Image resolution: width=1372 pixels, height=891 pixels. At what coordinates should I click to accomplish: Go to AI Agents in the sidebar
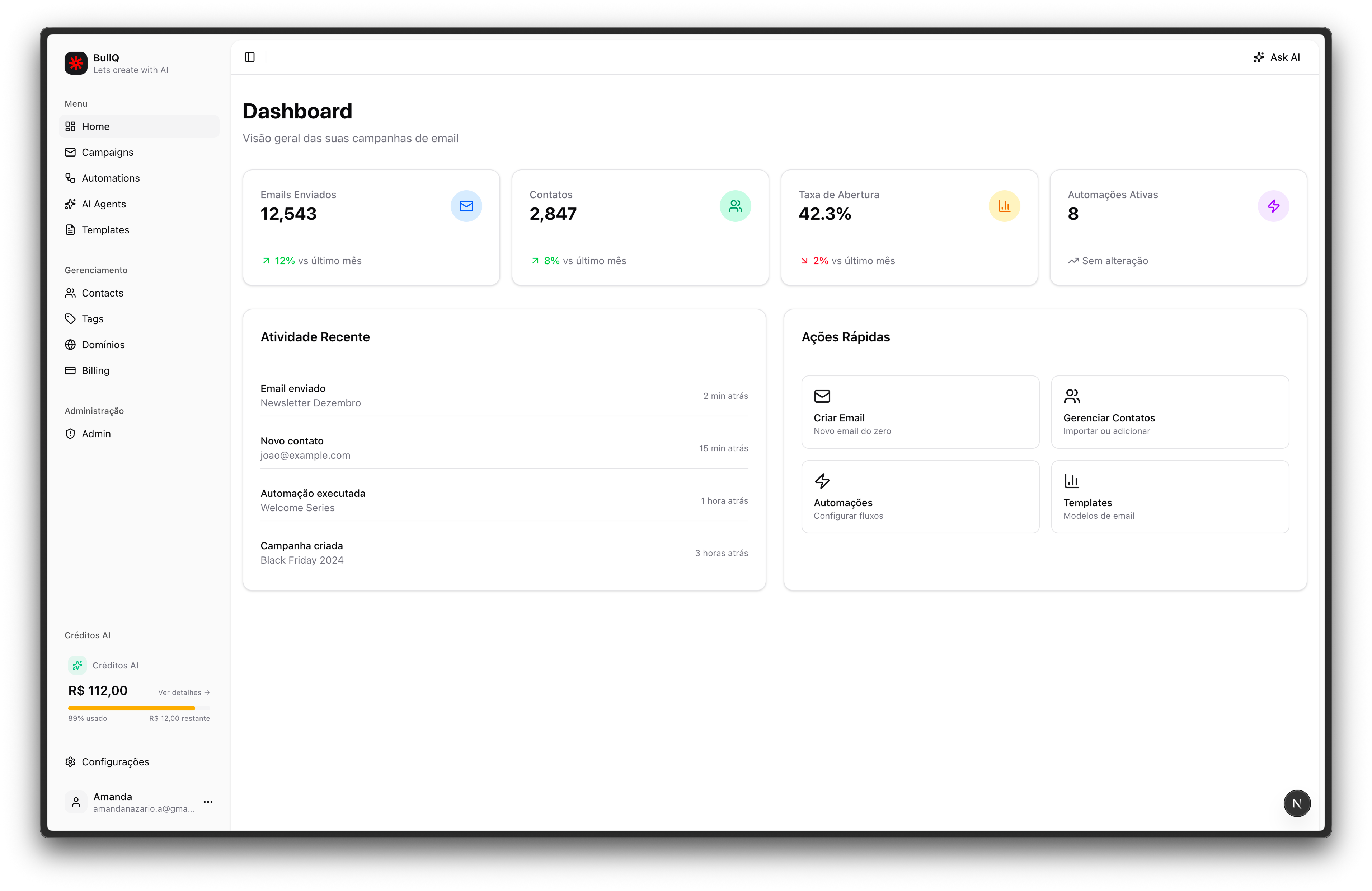coord(104,204)
